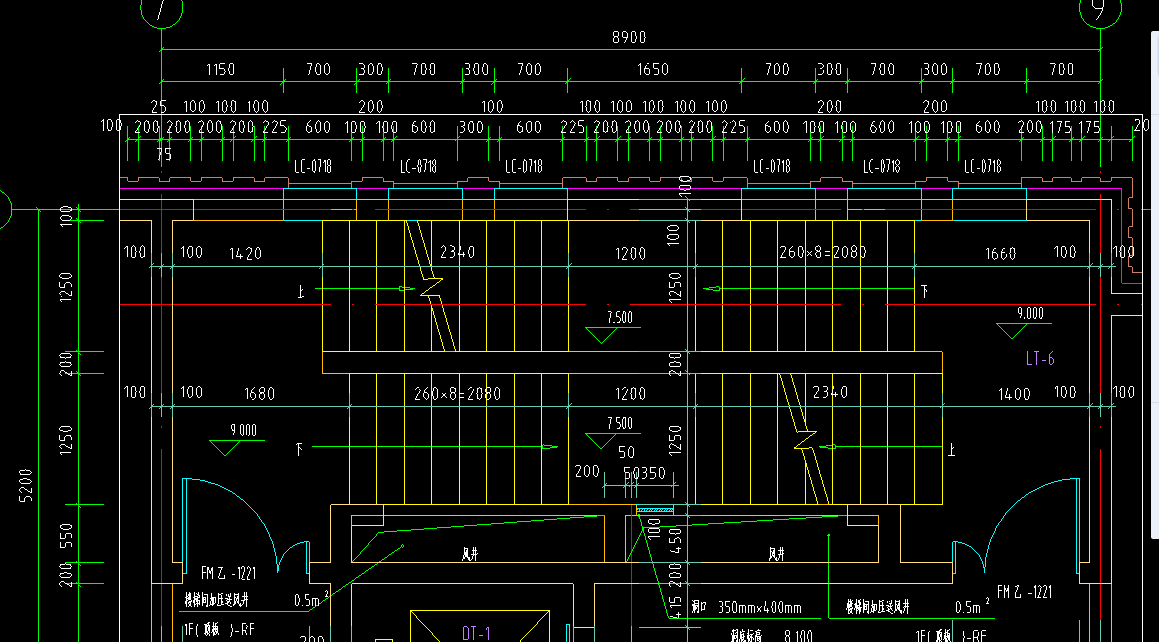This screenshot has height=642, width=1159.
Task: Pick the upper 7.500 elevation label
Action: coord(620,318)
